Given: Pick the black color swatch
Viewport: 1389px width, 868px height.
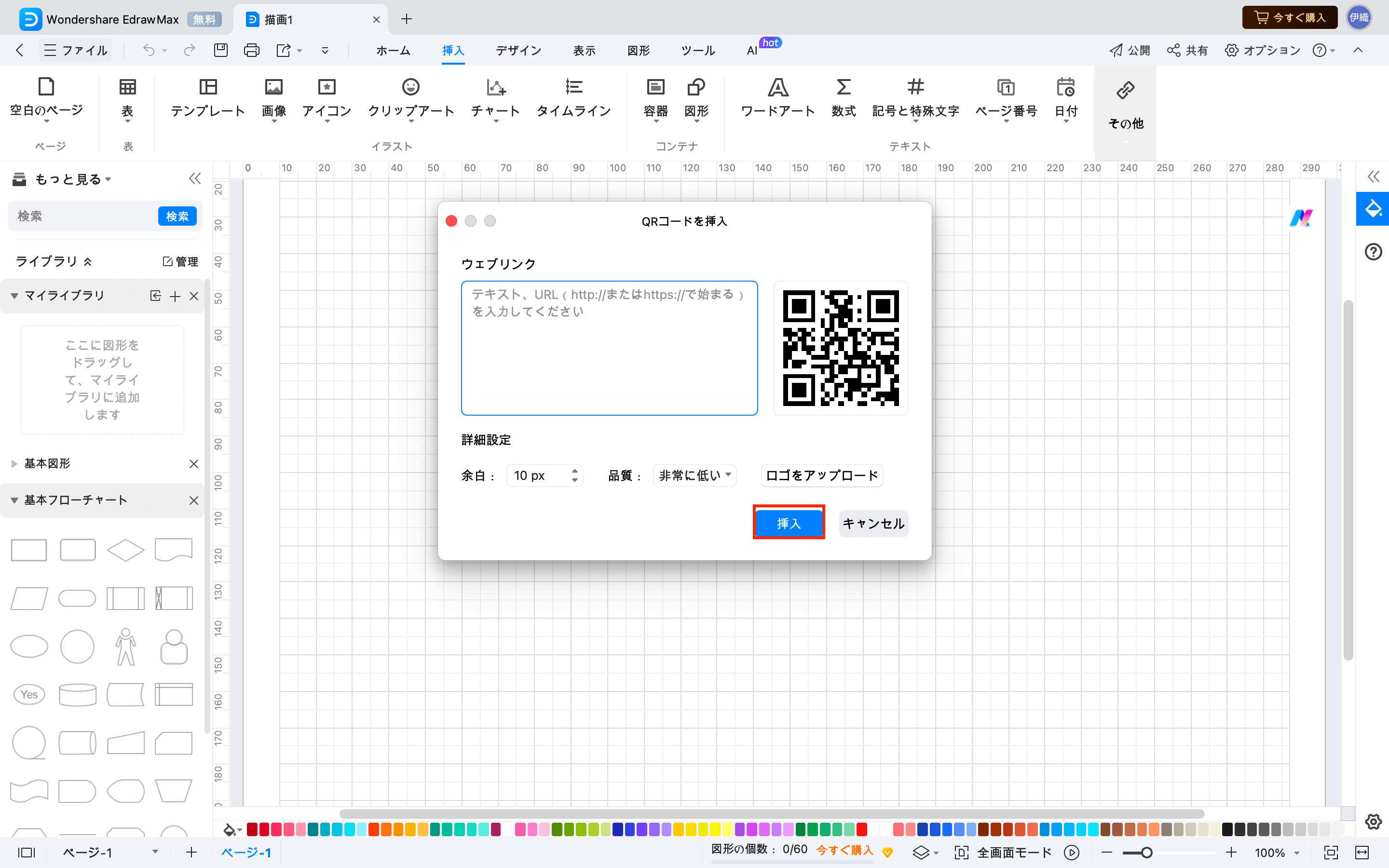Looking at the screenshot, I should point(1228,829).
